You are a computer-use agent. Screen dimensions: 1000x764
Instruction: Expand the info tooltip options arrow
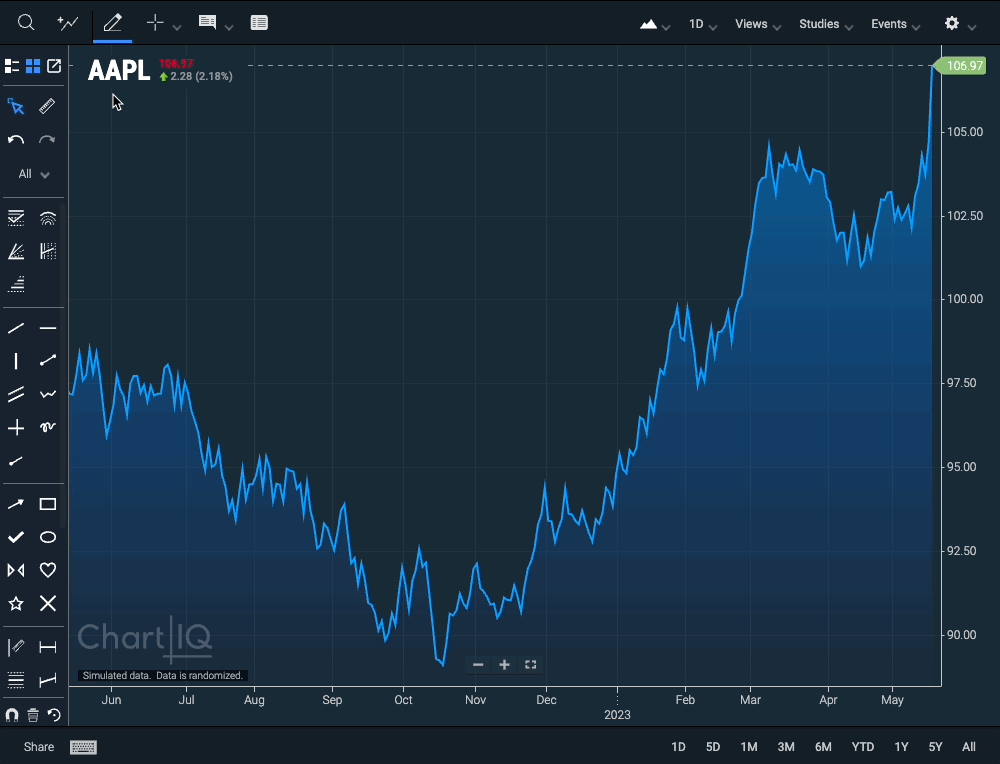point(229,27)
